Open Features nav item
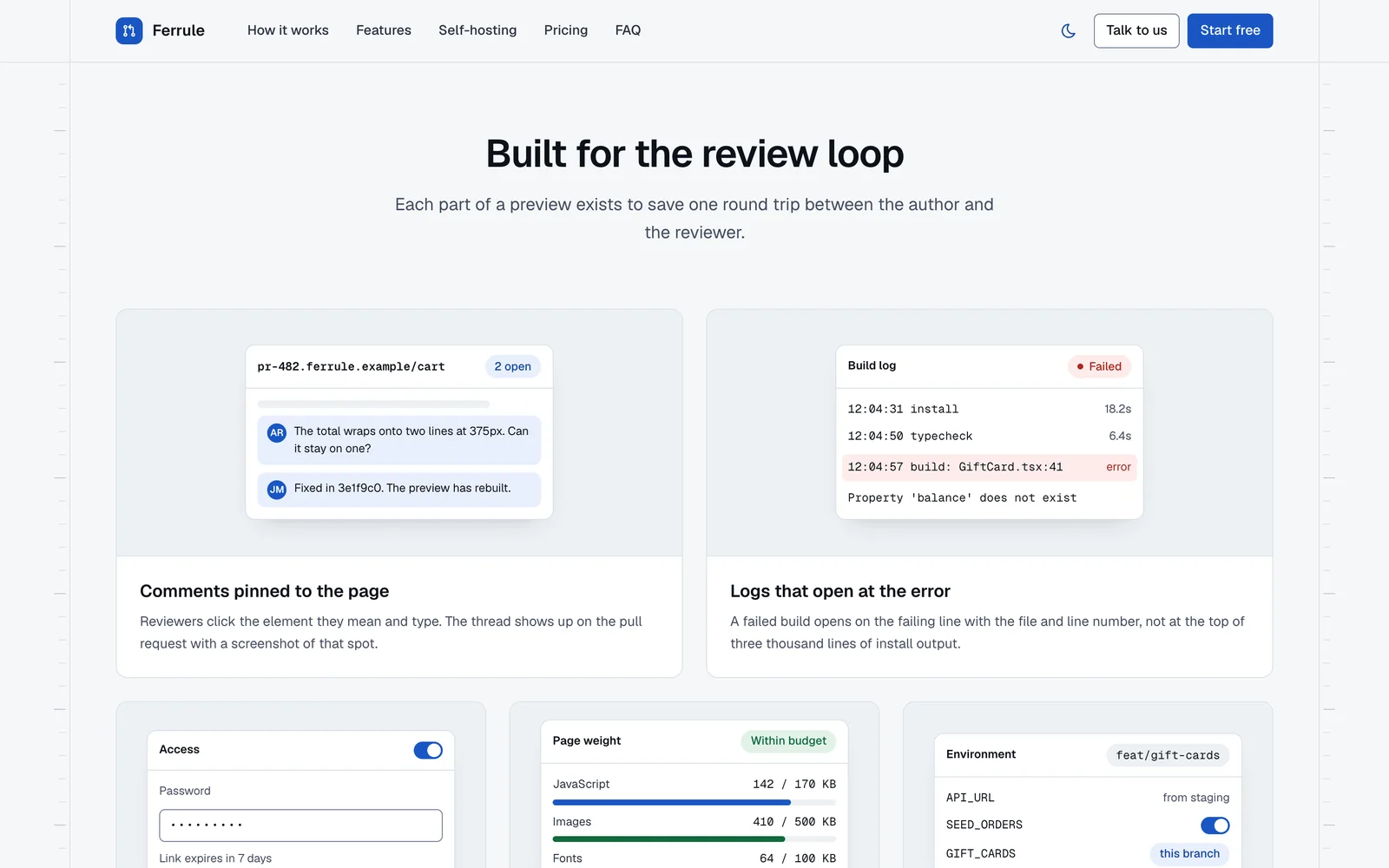This screenshot has height=868, width=1389. click(384, 30)
